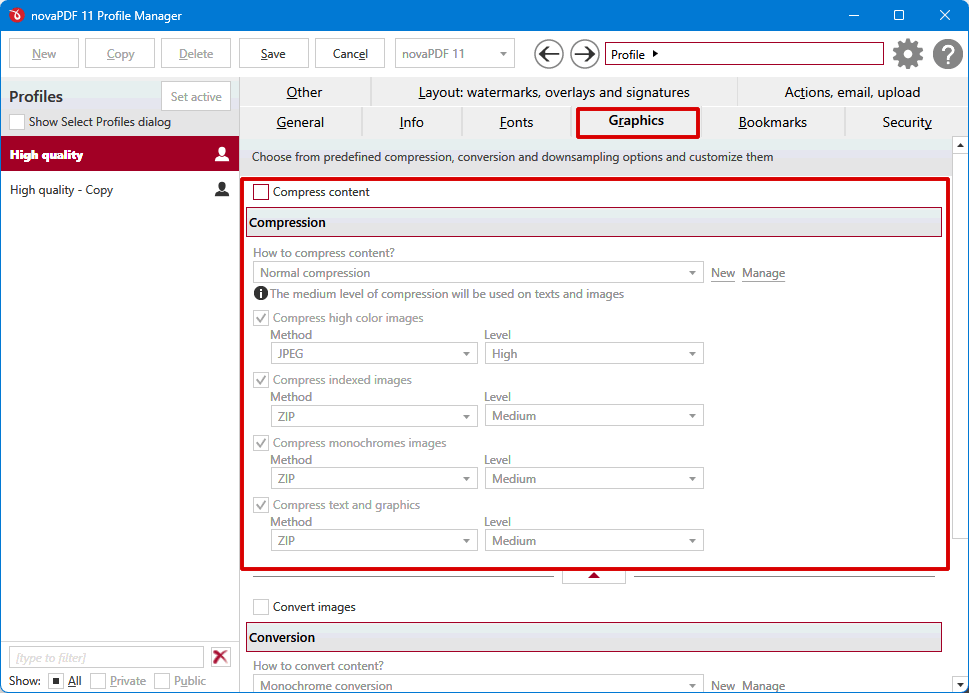969x693 pixels.
Task: Click the novaPDF logo in title bar
Action: click(x=17, y=15)
